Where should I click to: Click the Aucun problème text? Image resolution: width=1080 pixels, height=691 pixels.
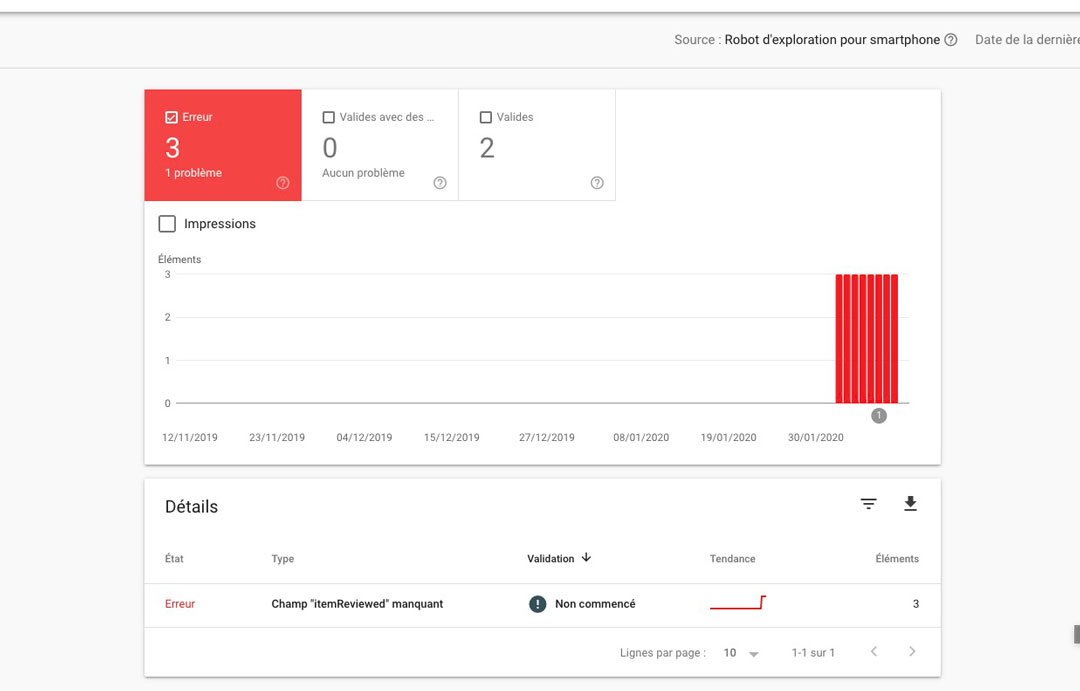364,173
